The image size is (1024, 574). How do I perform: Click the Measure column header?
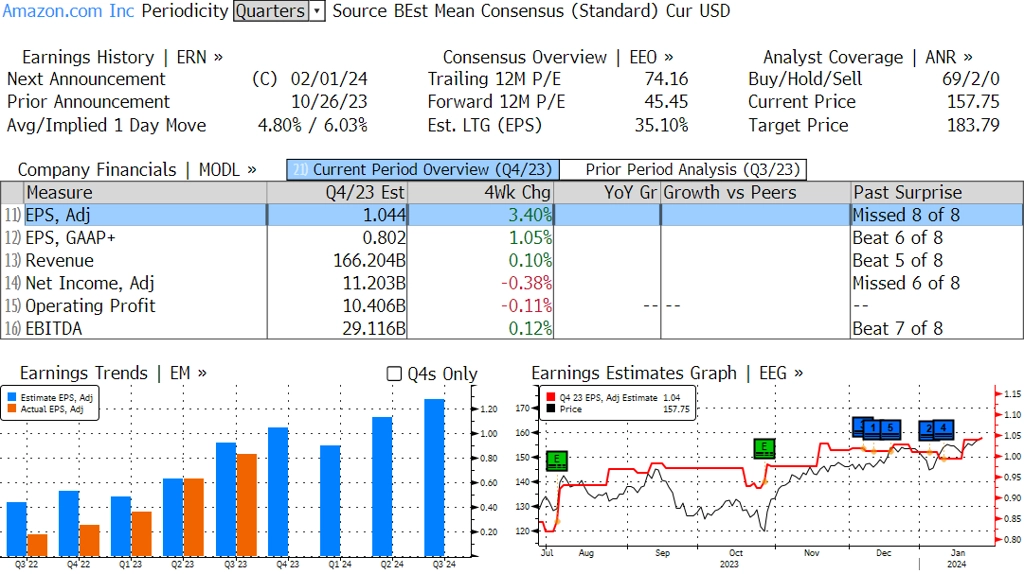click(x=145, y=193)
